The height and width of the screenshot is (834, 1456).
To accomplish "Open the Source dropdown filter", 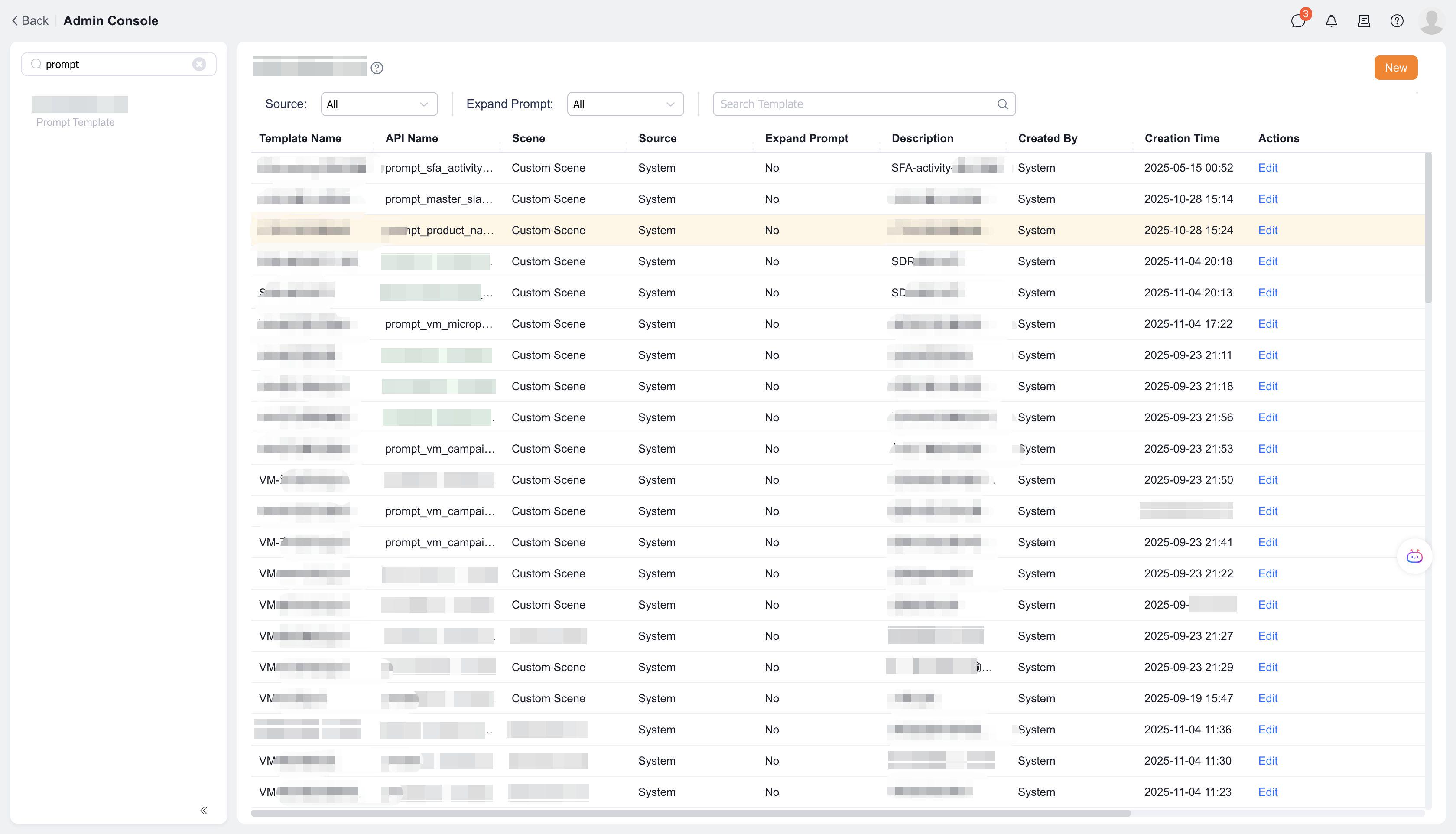I will click(379, 104).
